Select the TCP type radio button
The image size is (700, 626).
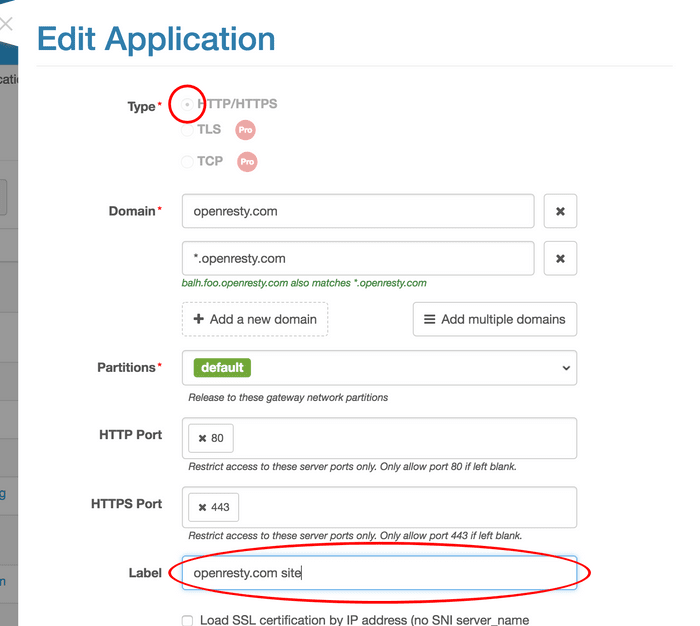pos(187,162)
